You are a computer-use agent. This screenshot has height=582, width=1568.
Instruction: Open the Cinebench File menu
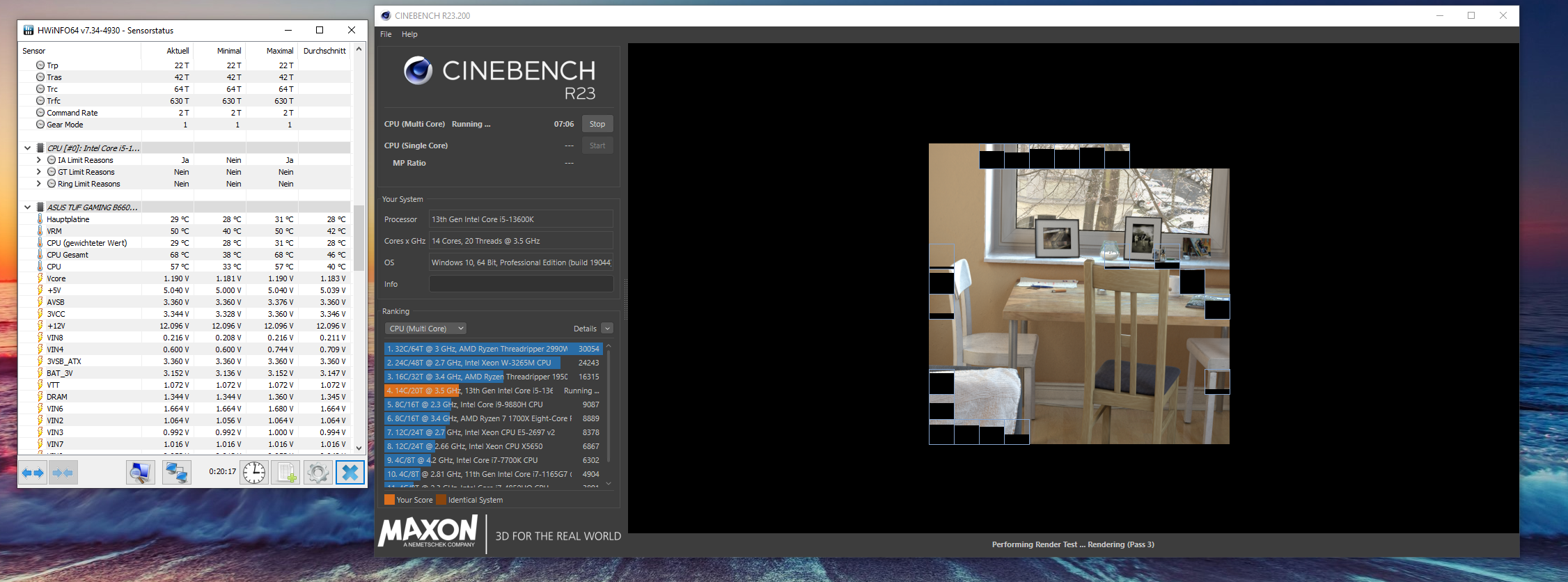386,34
